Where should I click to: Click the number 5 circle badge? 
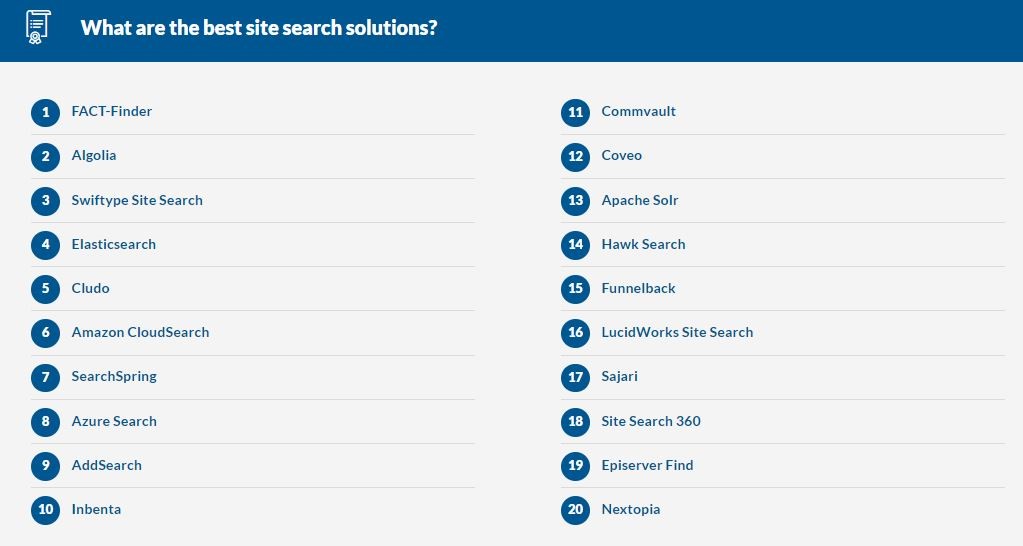click(x=46, y=289)
